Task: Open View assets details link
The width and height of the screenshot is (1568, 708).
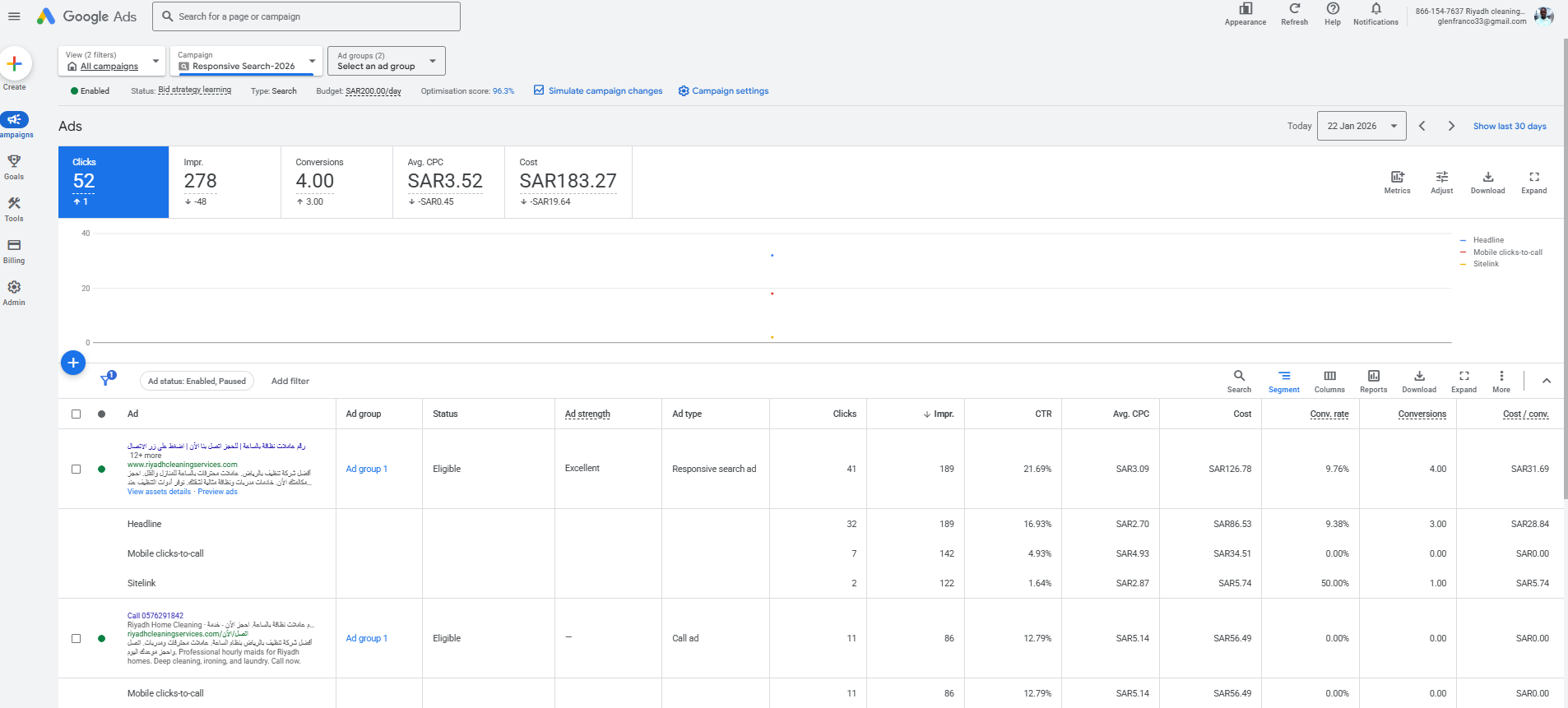Action: point(159,492)
